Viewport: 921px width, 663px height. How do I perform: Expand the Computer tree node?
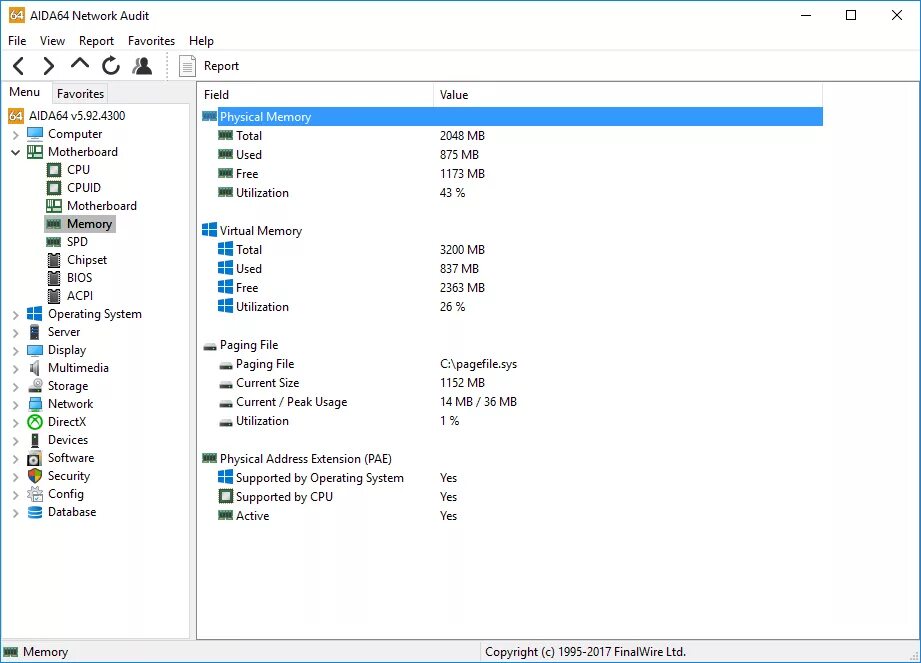(16, 134)
